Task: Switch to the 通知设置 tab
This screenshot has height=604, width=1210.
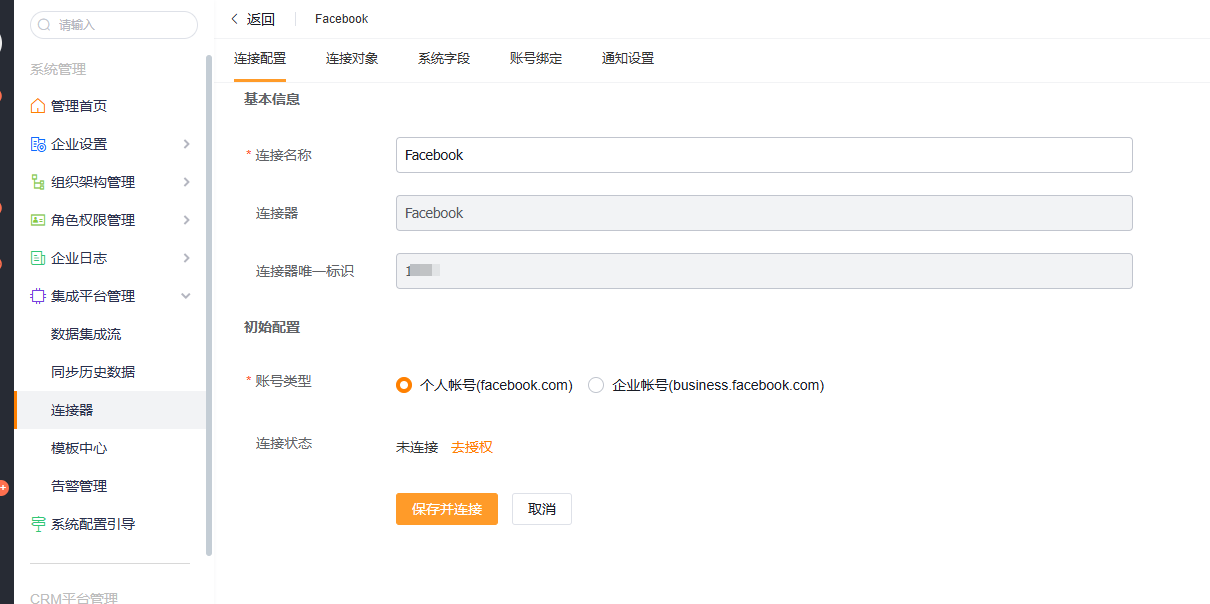Action: pyautogui.click(x=628, y=59)
